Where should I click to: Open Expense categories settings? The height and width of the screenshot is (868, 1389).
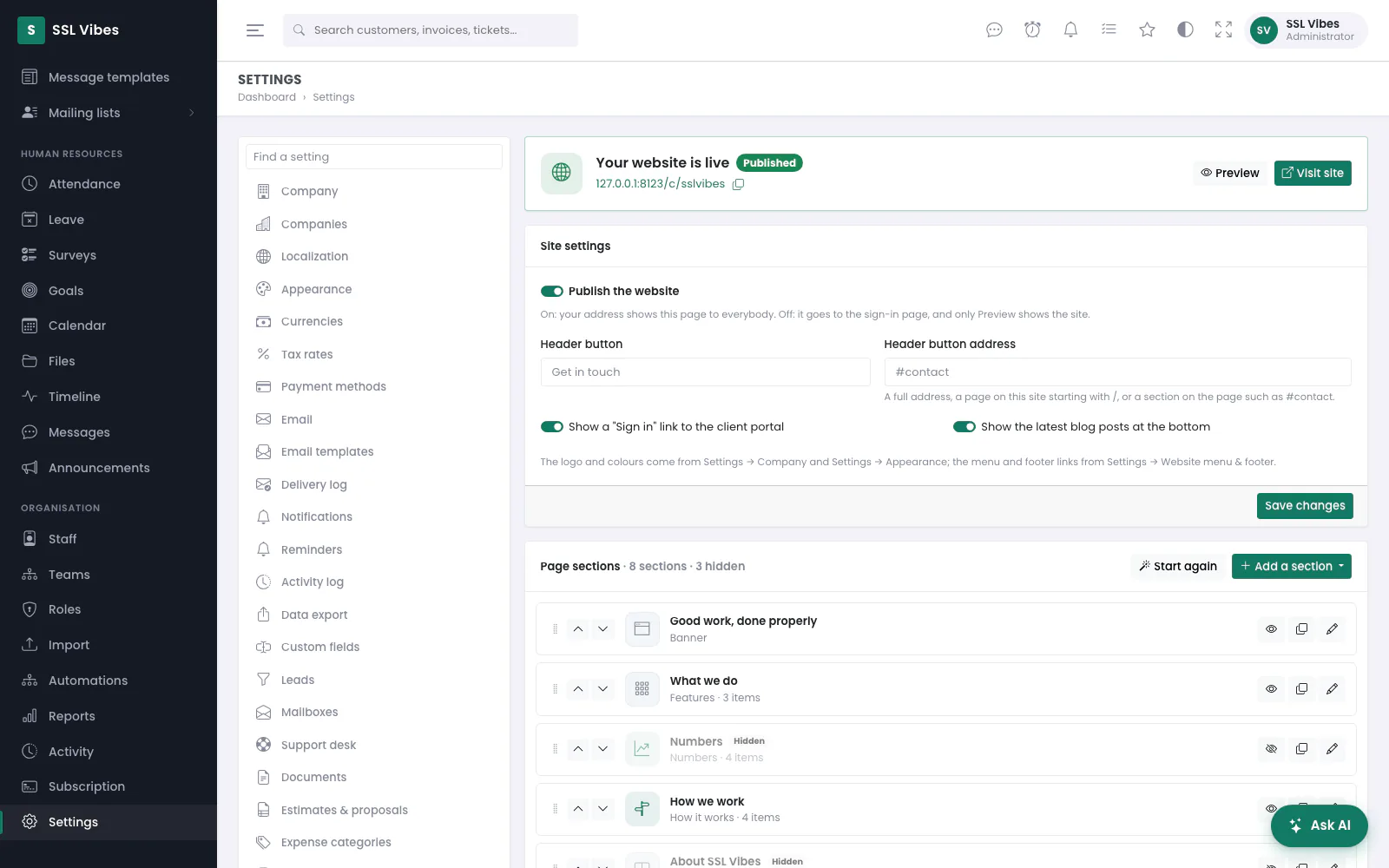click(374, 843)
